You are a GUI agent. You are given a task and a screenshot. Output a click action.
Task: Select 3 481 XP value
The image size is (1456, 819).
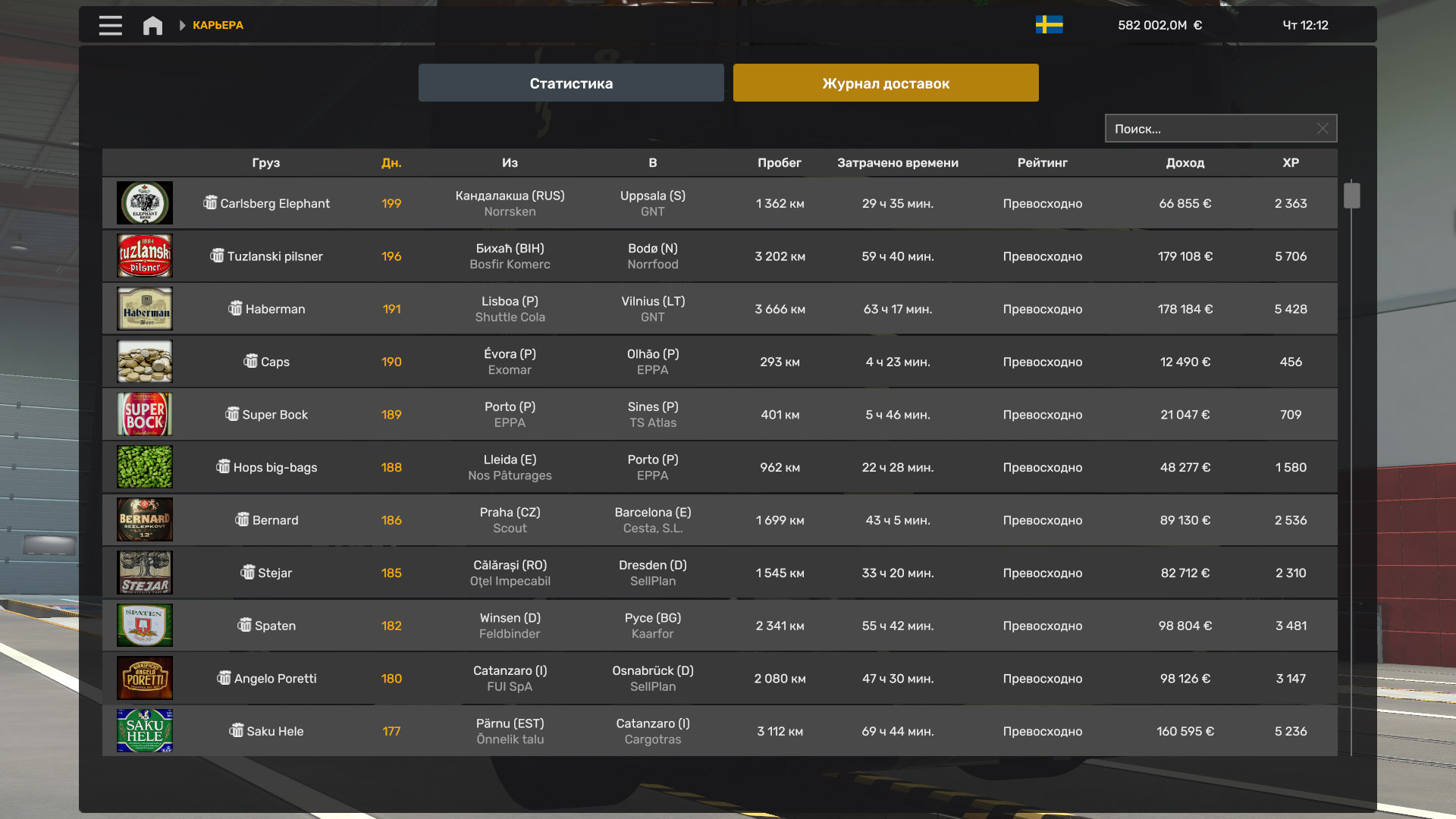(1291, 626)
